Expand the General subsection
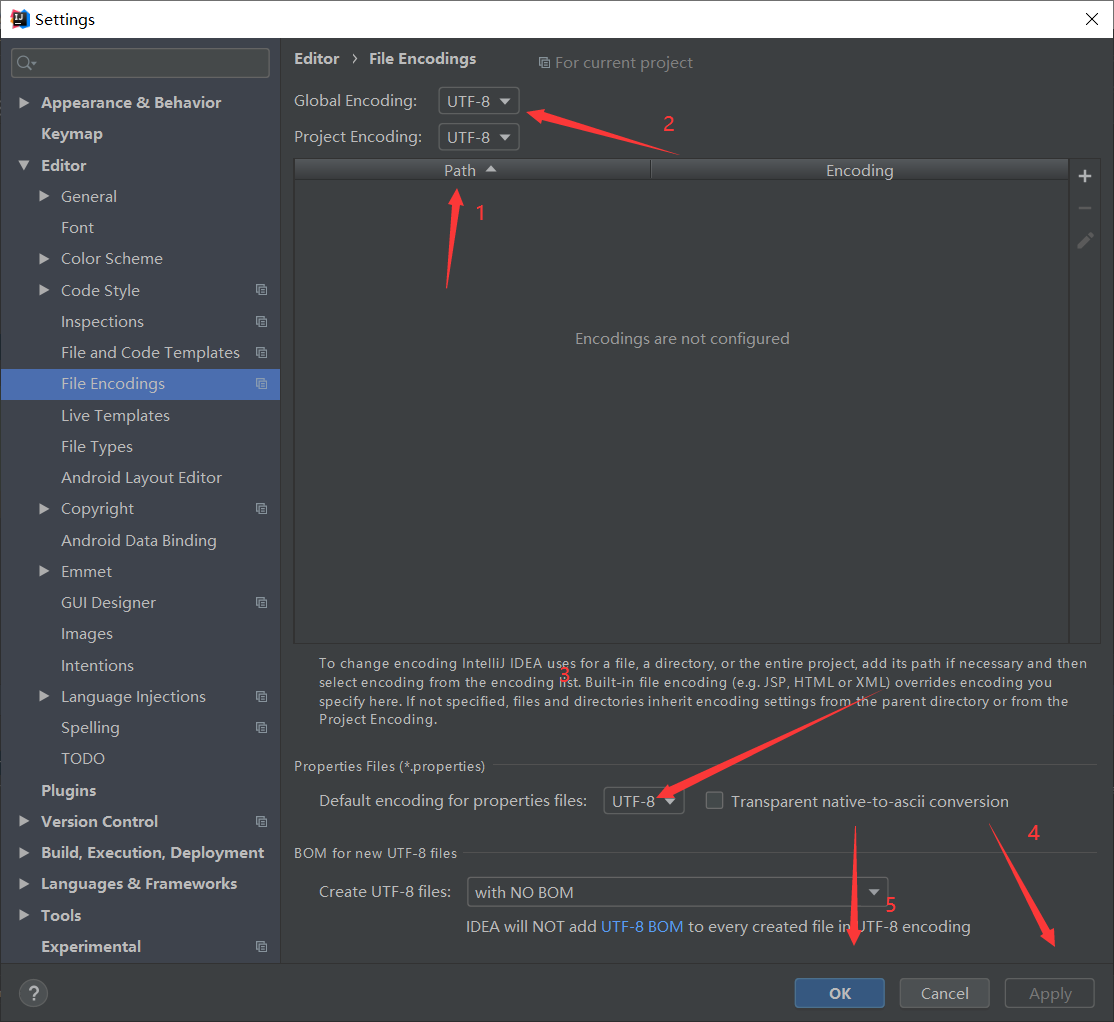The image size is (1114, 1022). (x=44, y=196)
